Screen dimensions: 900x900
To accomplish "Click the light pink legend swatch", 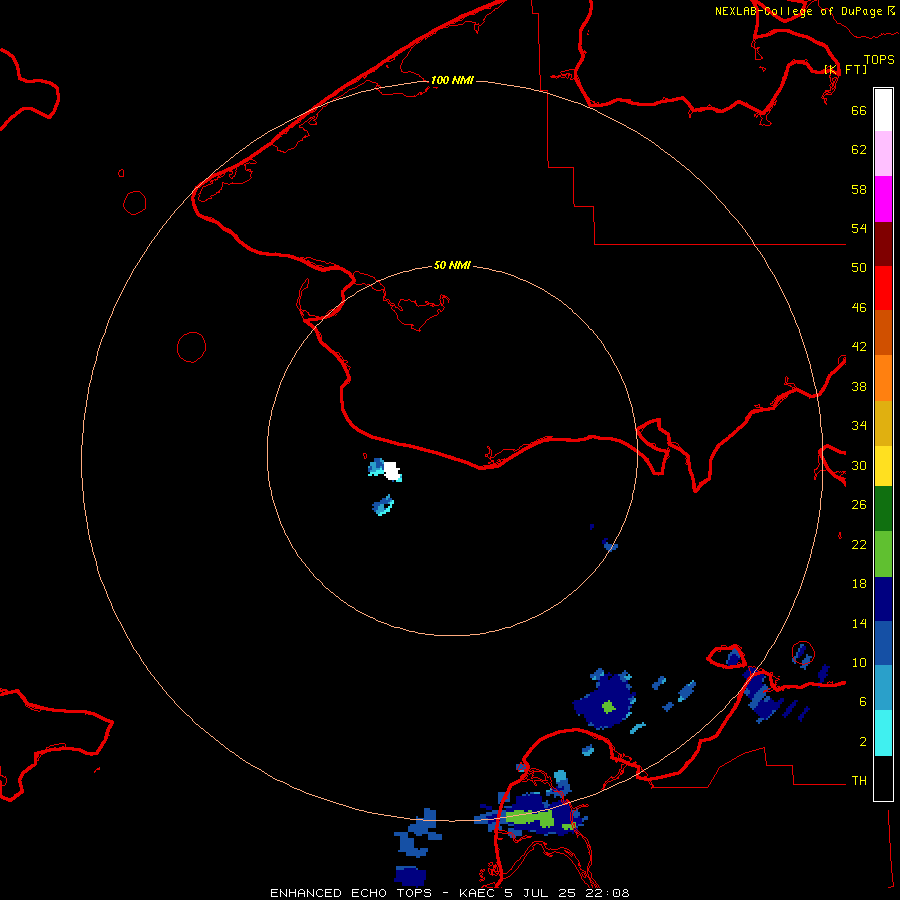I will click(883, 154).
